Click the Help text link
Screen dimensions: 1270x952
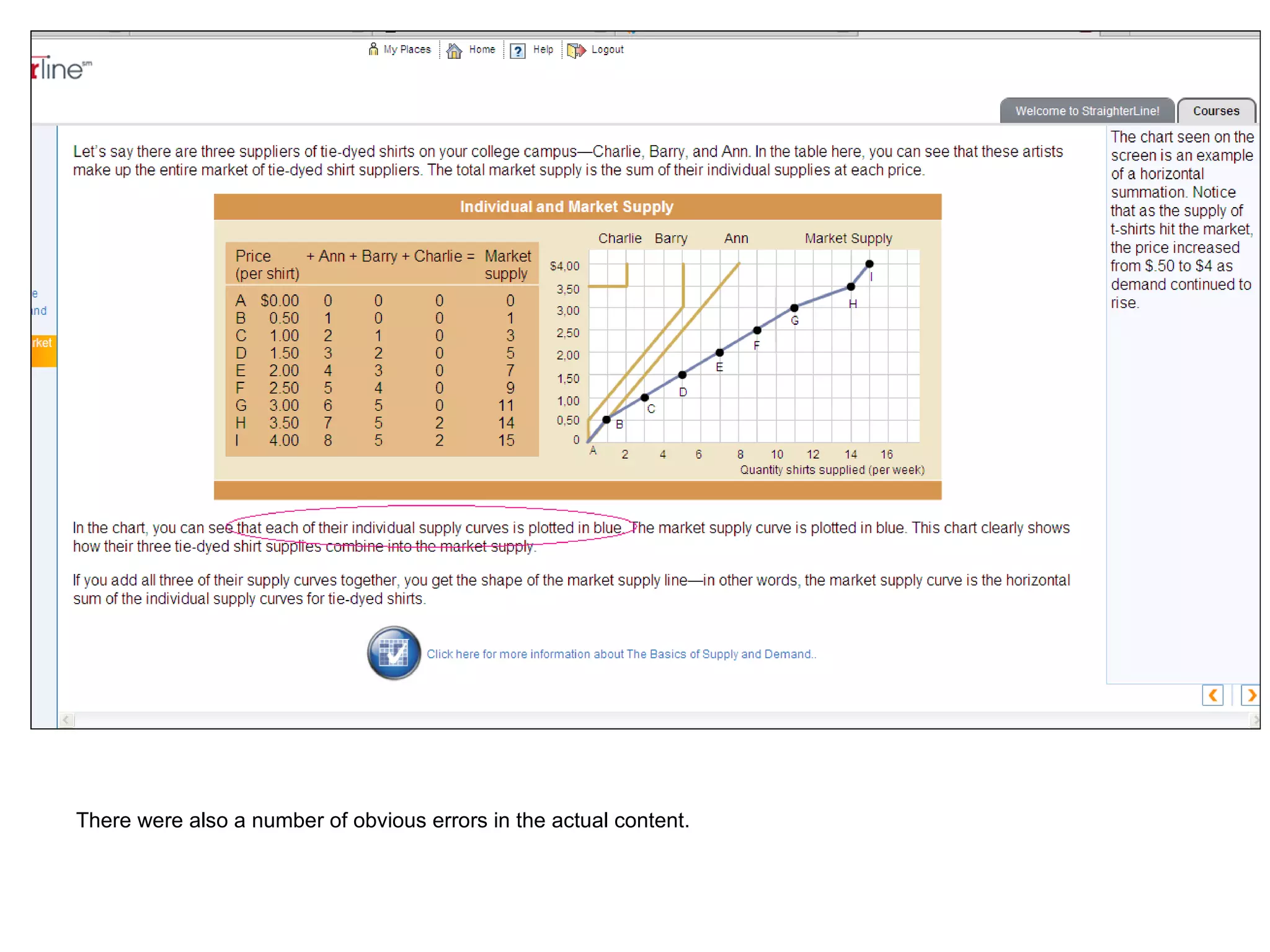pyautogui.click(x=543, y=50)
